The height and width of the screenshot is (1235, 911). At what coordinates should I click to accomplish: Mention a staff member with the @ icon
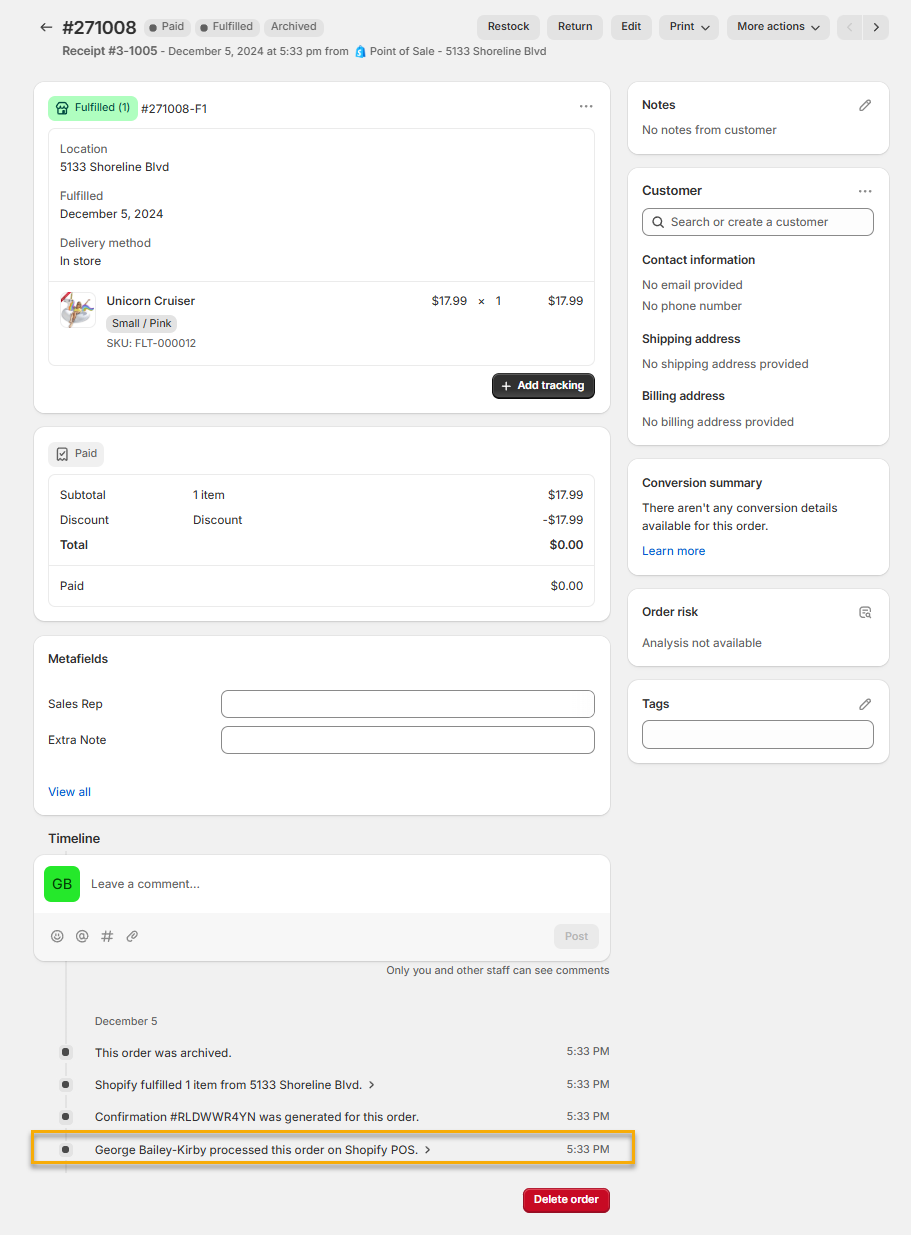(82, 936)
